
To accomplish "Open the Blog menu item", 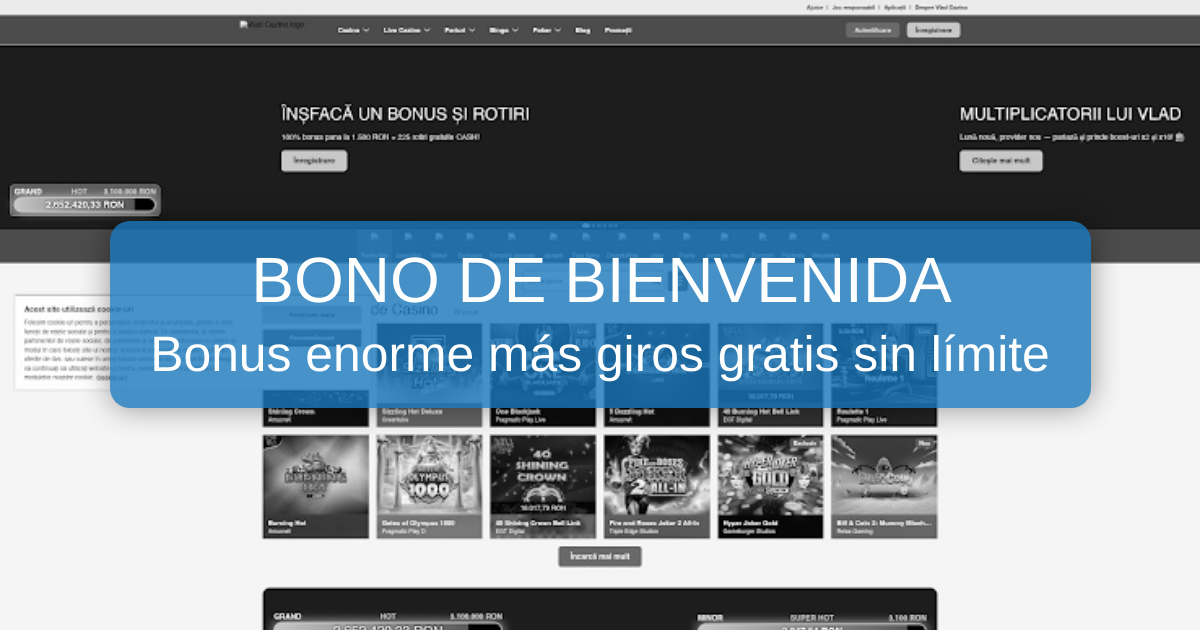I will pos(583,30).
